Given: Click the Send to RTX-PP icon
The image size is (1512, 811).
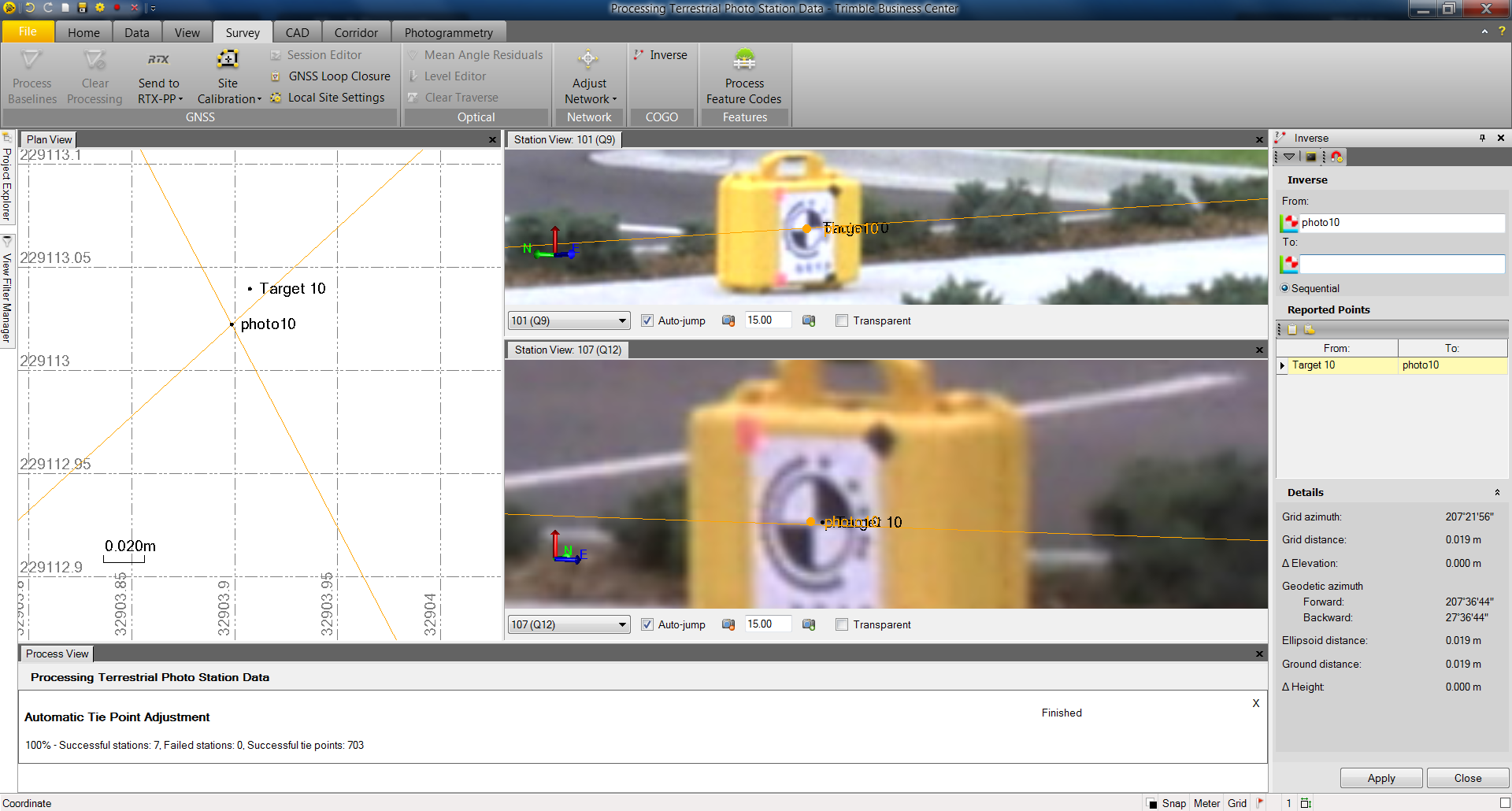Looking at the screenshot, I should click(158, 60).
